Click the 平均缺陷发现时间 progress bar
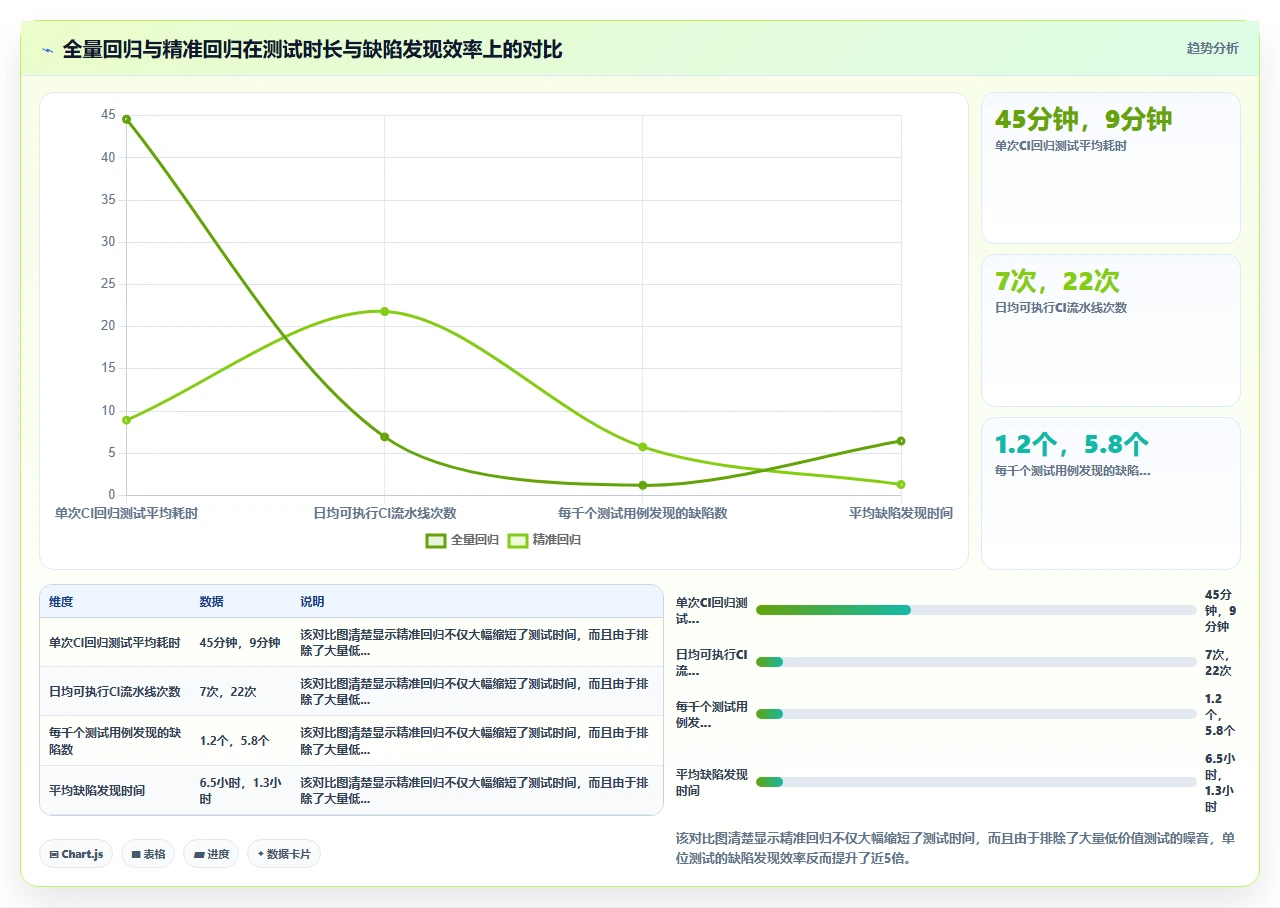This screenshot has height=908, width=1280. (976, 782)
